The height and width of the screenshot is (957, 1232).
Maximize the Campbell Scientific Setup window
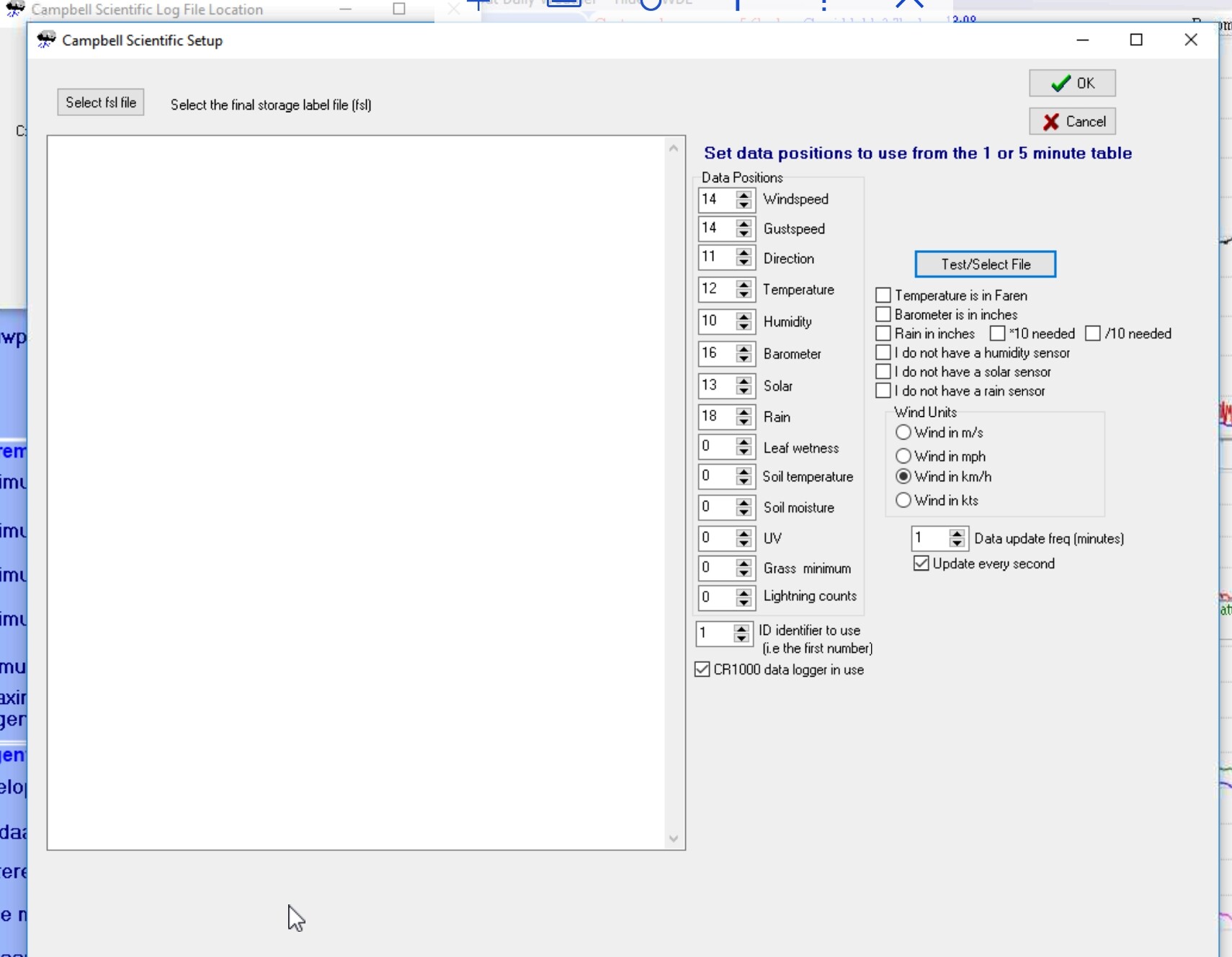coord(1136,40)
